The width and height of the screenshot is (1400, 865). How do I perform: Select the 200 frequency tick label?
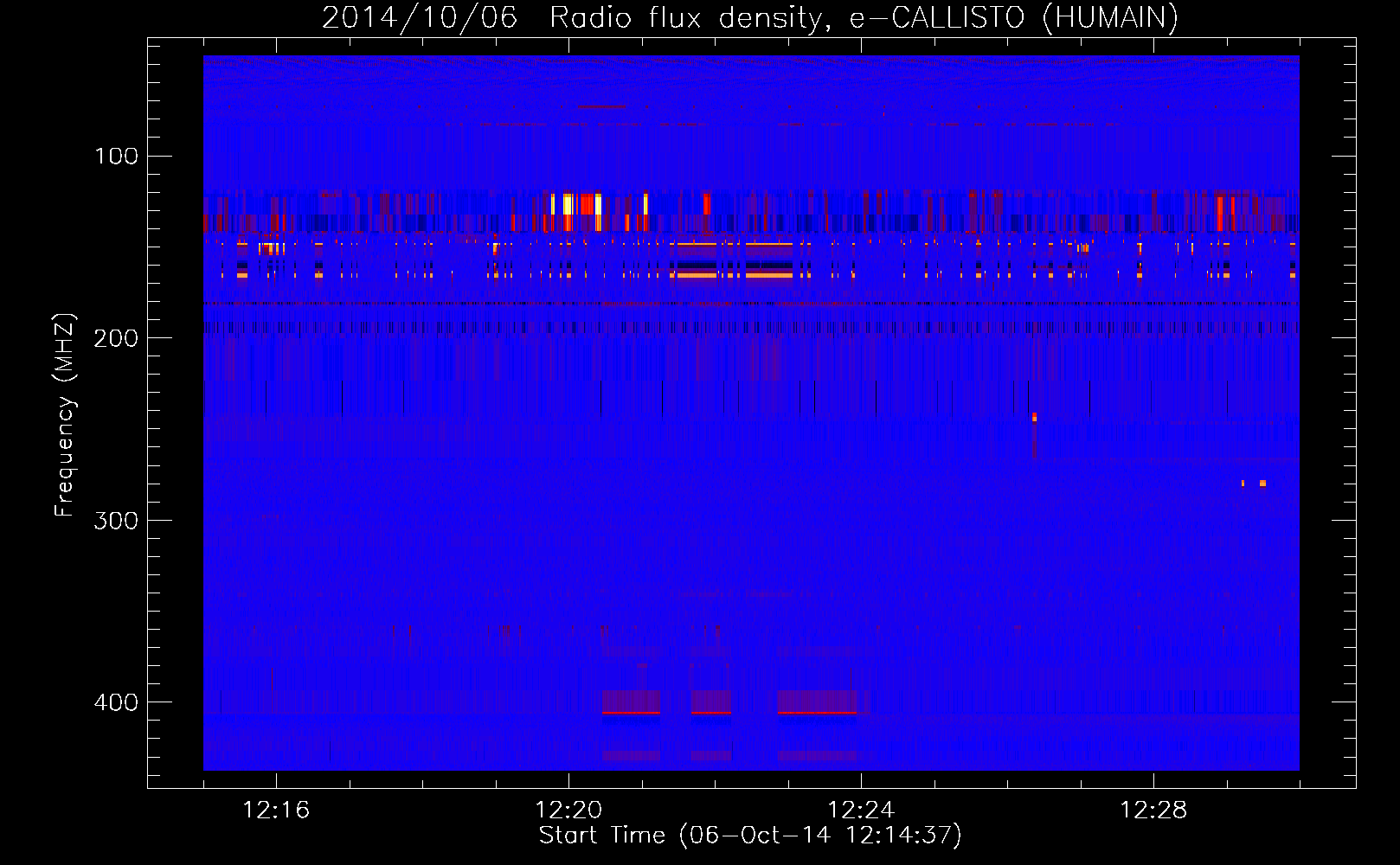[x=116, y=338]
